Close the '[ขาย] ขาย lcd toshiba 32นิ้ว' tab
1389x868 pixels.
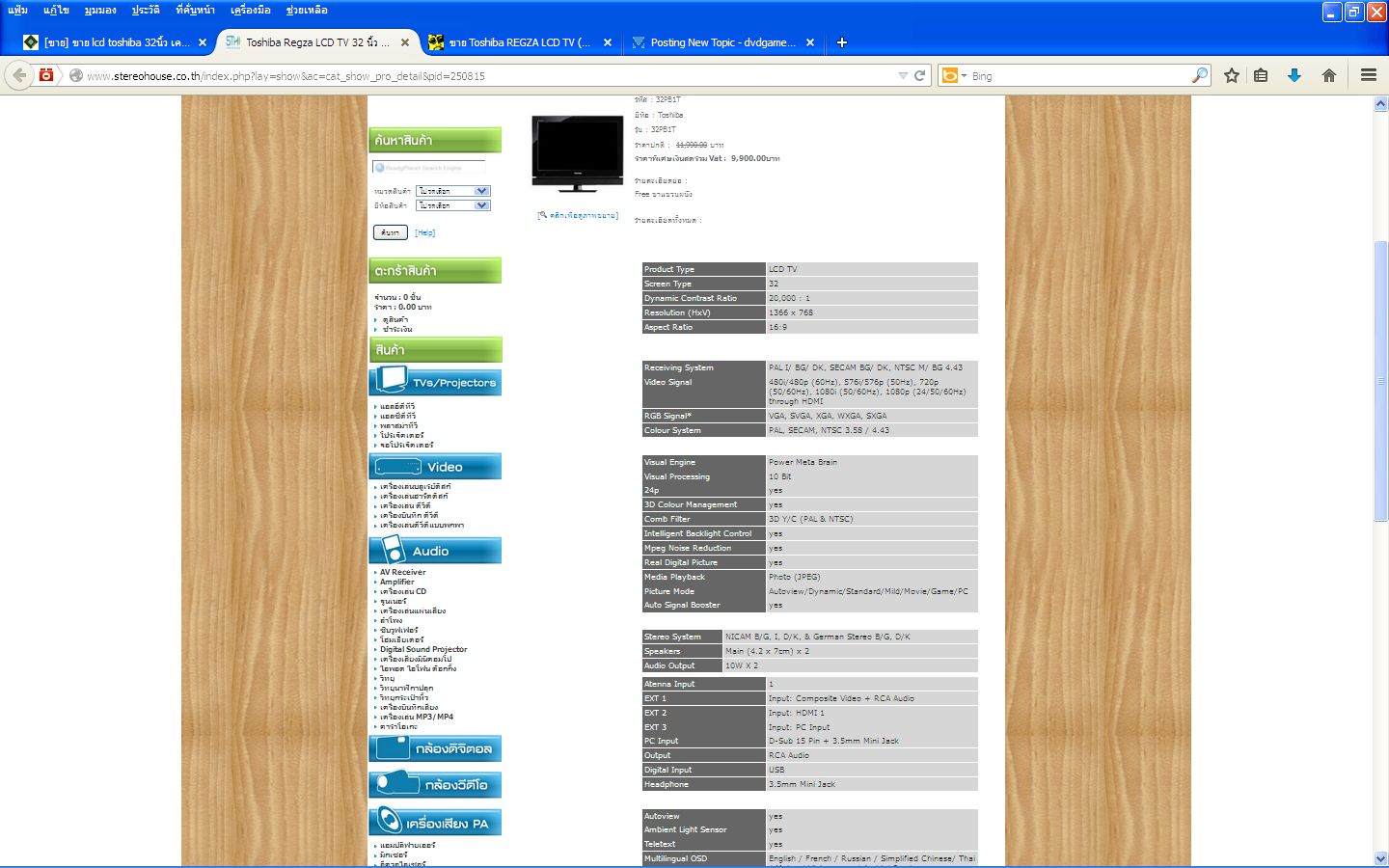pos(203,42)
